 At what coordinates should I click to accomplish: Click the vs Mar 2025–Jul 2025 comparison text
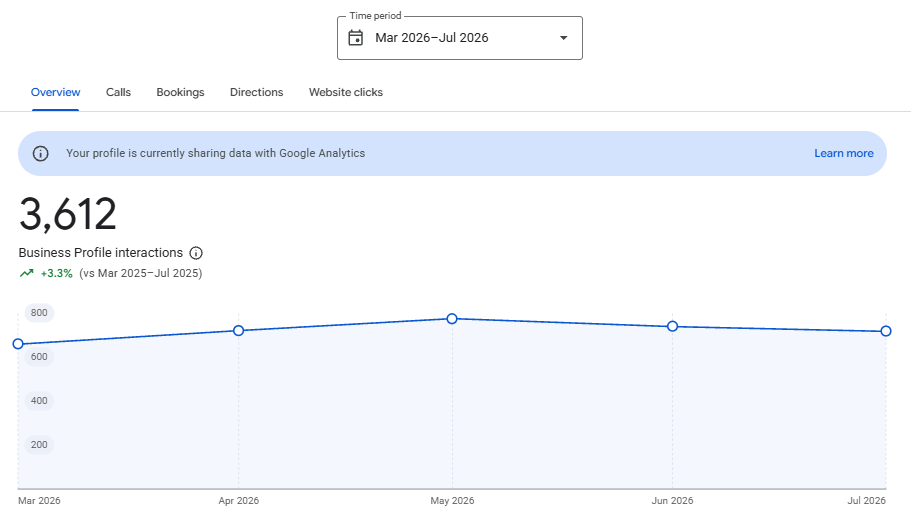click(141, 274)
